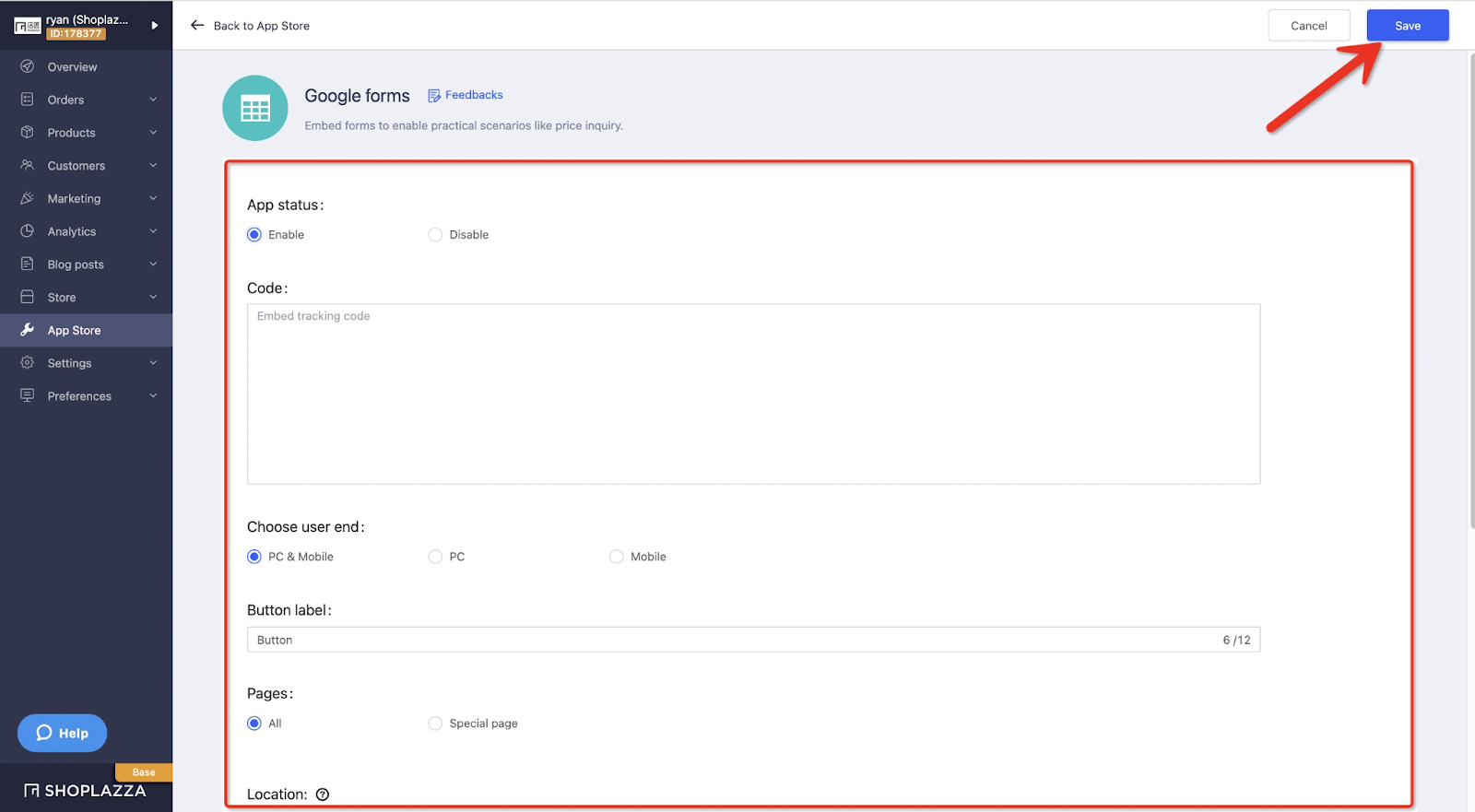1475x812 pixels.
Task: Choose Mobile only user end
Action: pyautogui.click(x=617, y=557)
